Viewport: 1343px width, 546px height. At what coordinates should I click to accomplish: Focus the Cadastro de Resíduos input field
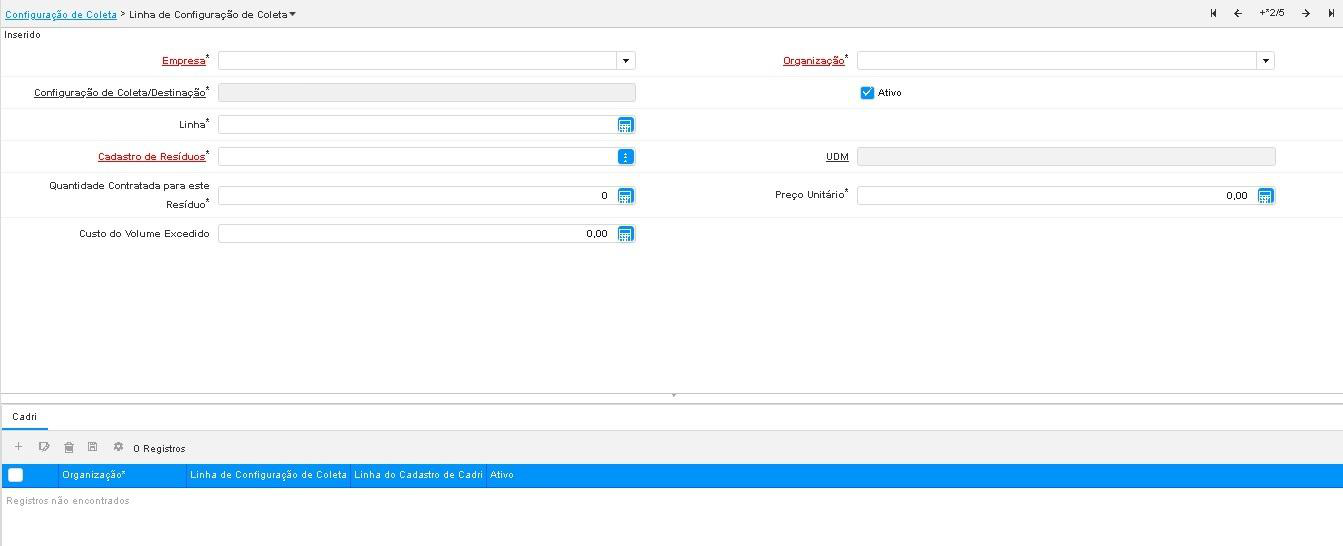click(417, 157)
